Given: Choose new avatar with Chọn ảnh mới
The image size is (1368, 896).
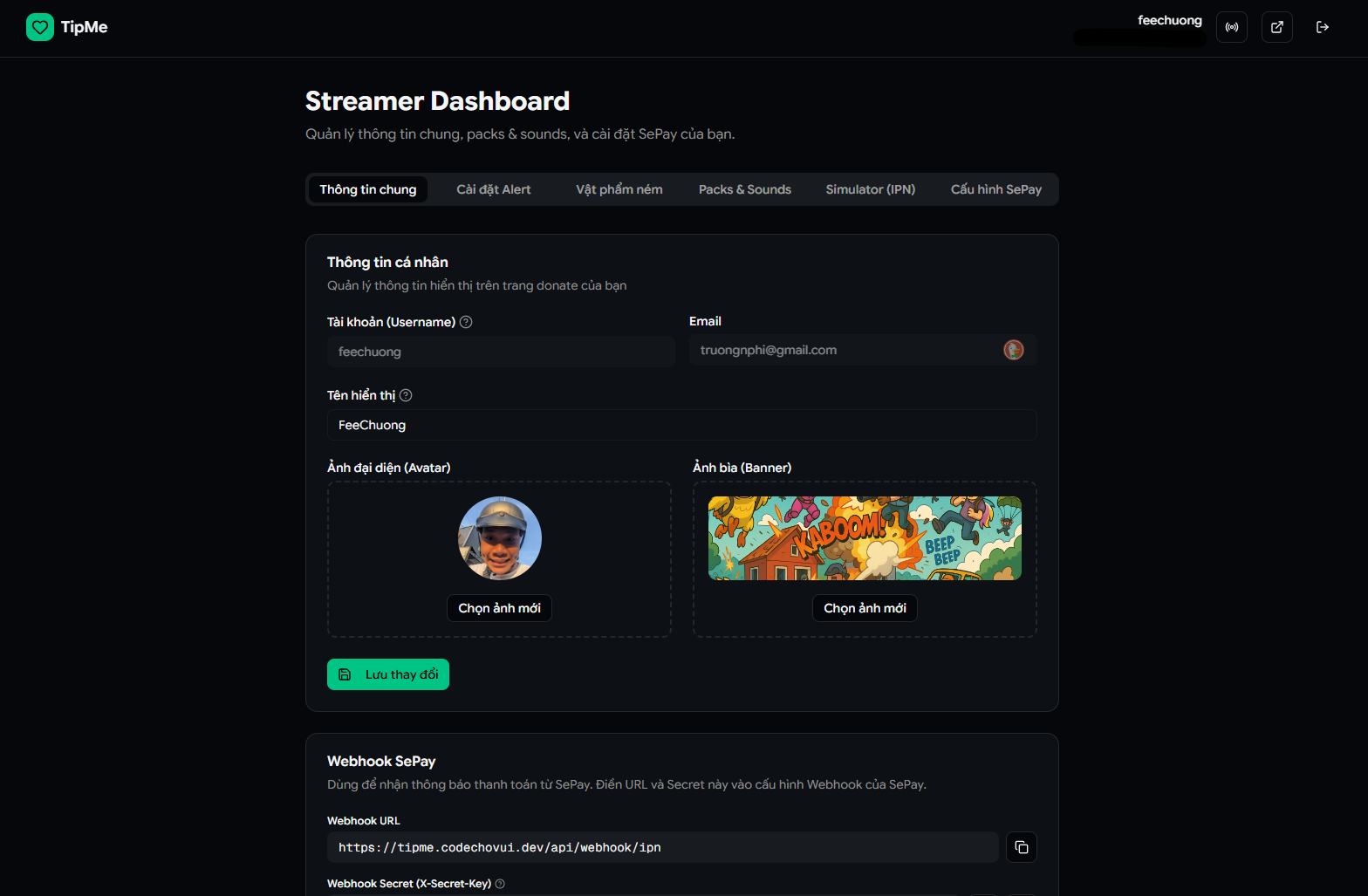Looking at the screenshot, I should coord(499,608).
